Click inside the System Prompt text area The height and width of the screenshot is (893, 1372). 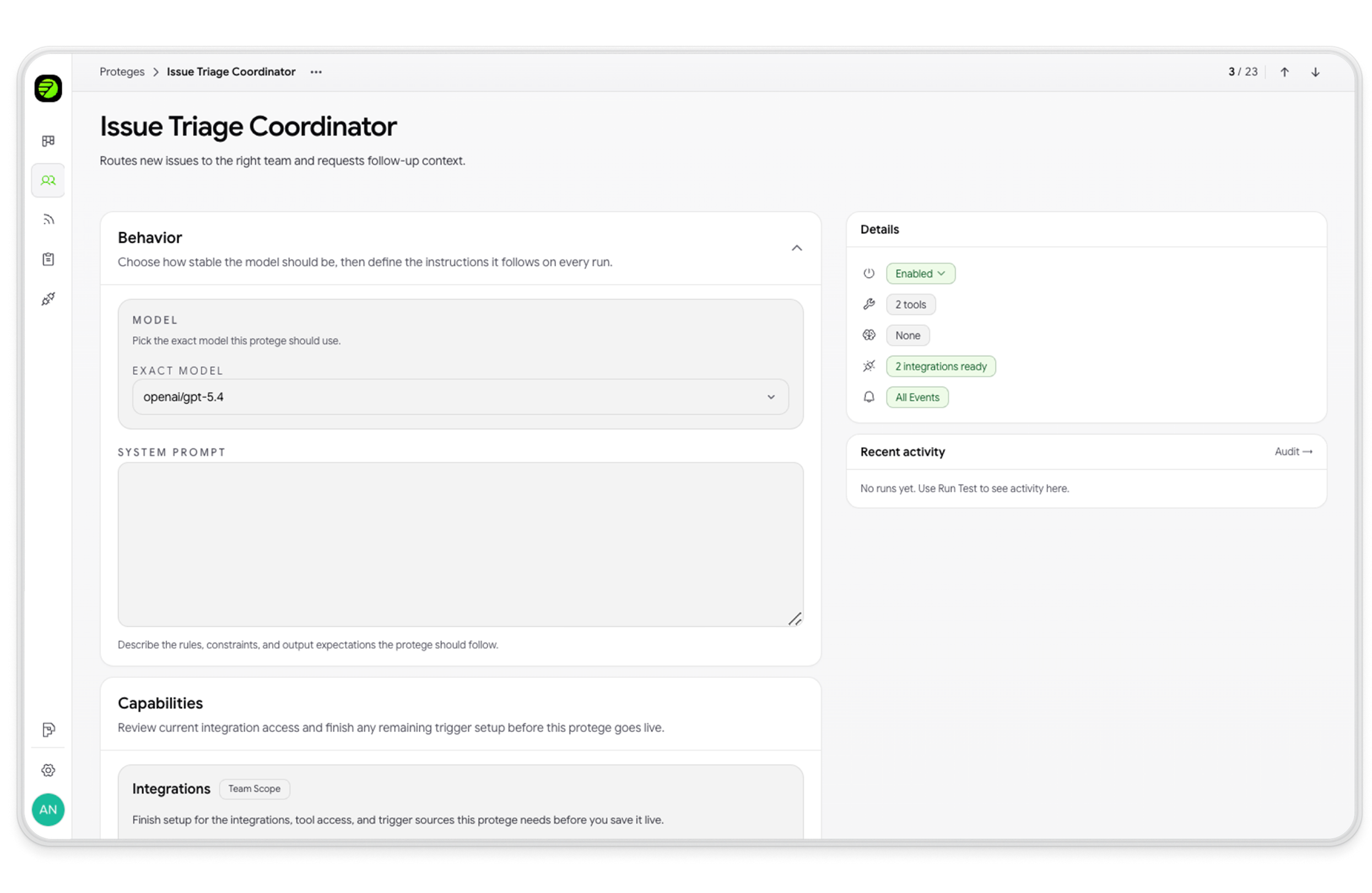point(460,545)
